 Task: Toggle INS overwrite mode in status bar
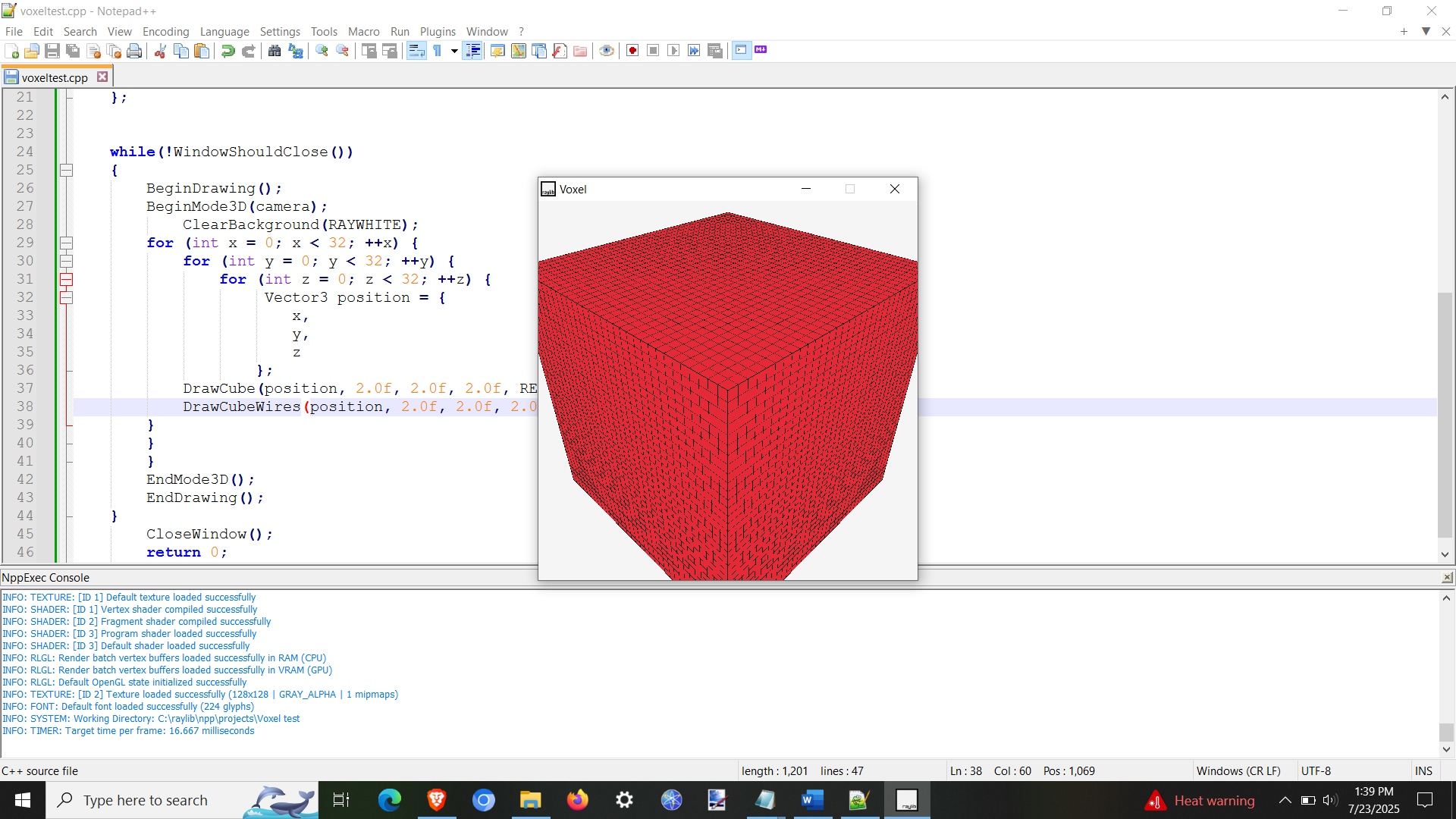(x=1423, y=770)
